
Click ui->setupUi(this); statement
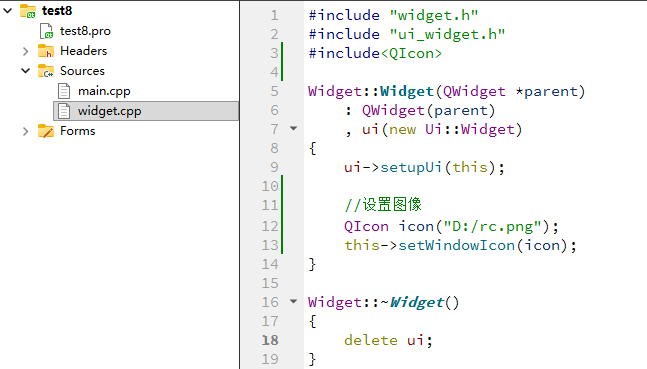click(424, 168)
